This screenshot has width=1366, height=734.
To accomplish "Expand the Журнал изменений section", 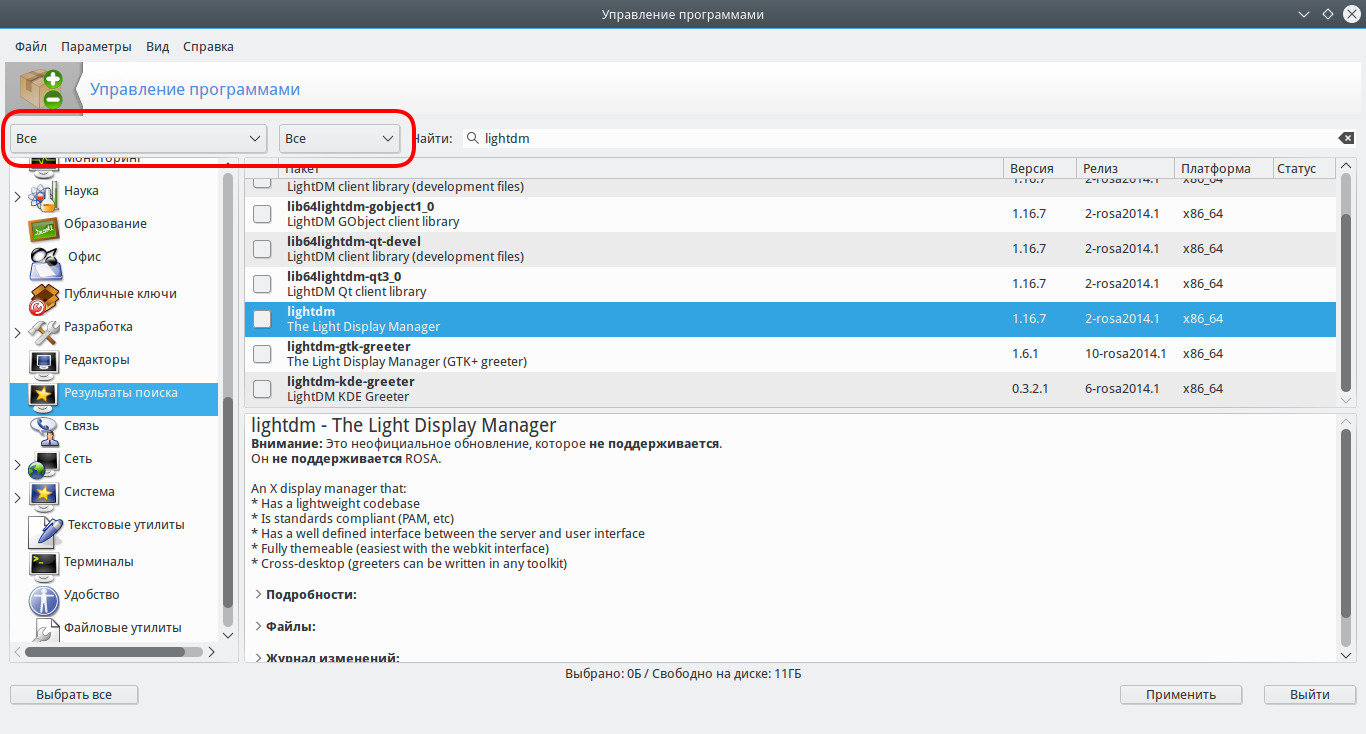I will [258, 658].
